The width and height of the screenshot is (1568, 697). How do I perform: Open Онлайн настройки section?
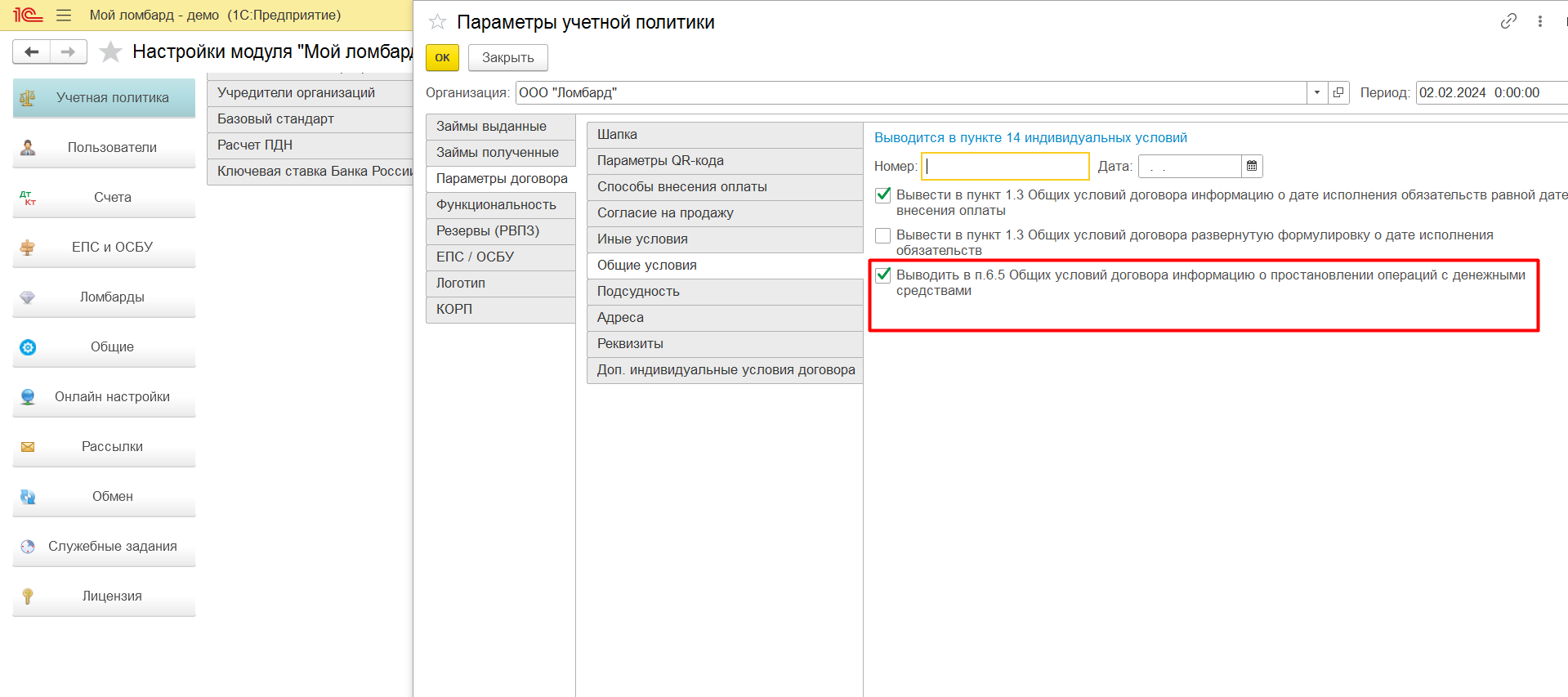[x=104, y=397]
